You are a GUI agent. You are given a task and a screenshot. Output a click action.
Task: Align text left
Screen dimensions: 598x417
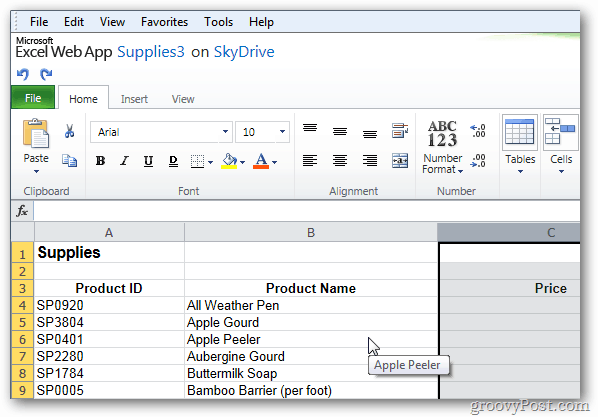310,161
